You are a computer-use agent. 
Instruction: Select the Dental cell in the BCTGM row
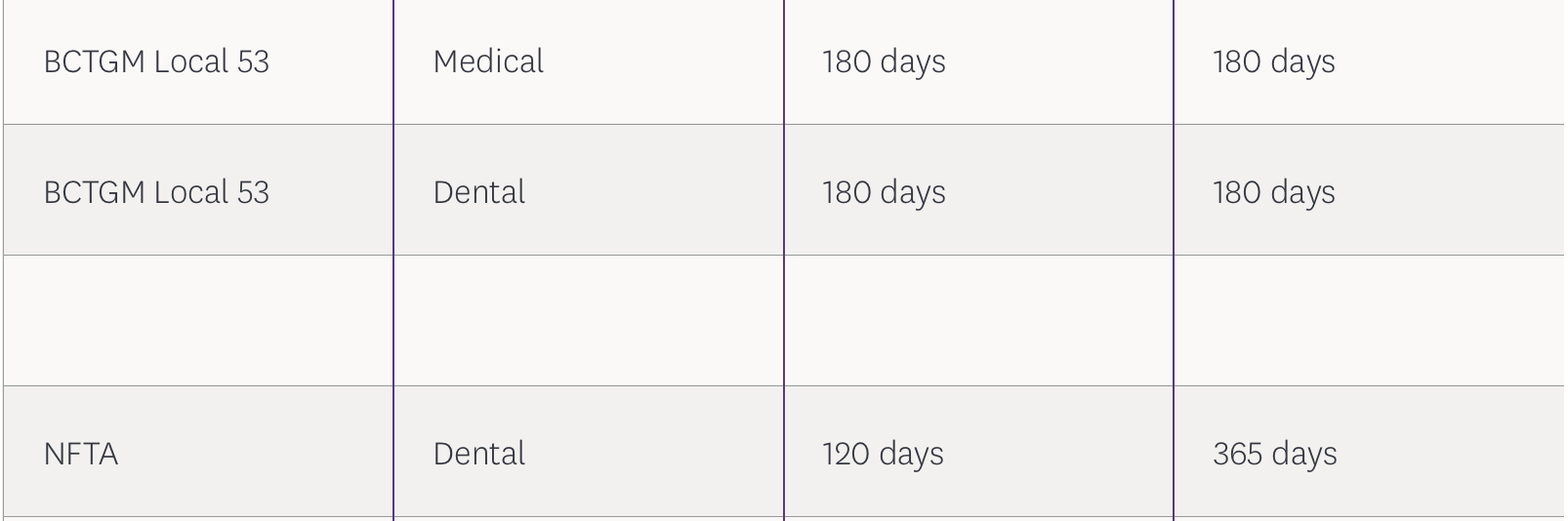coord(478,192)
